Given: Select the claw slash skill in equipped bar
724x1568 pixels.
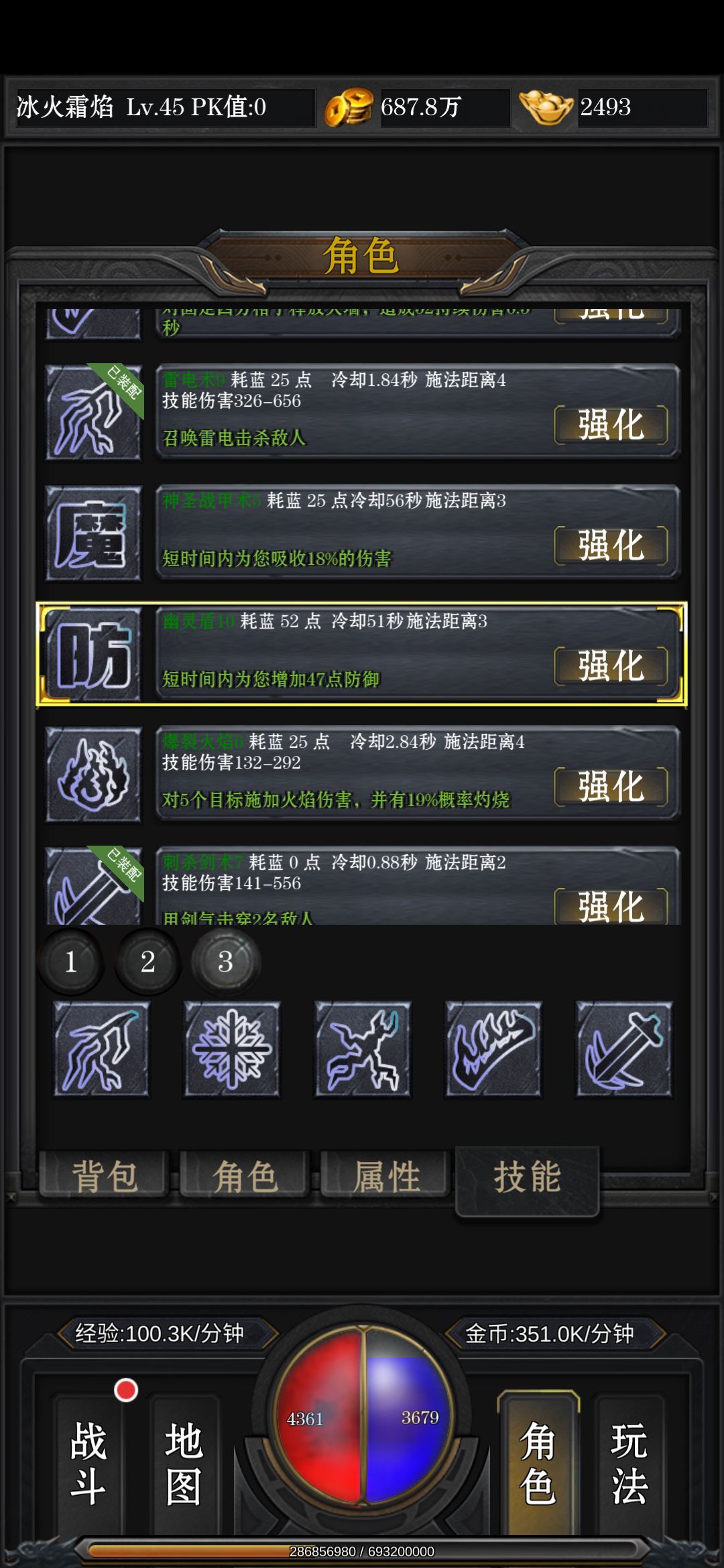Looking at the screenshot, I should [x=493, y=1049].
